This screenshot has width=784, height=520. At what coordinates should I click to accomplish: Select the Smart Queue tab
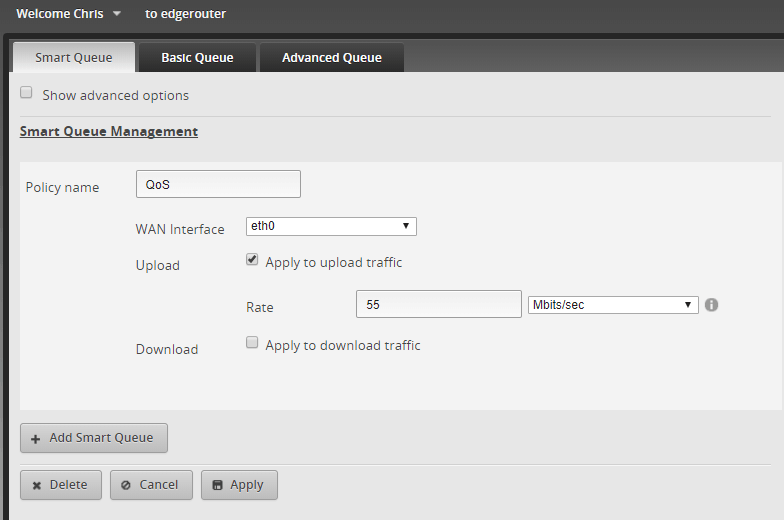pos(73,58)
